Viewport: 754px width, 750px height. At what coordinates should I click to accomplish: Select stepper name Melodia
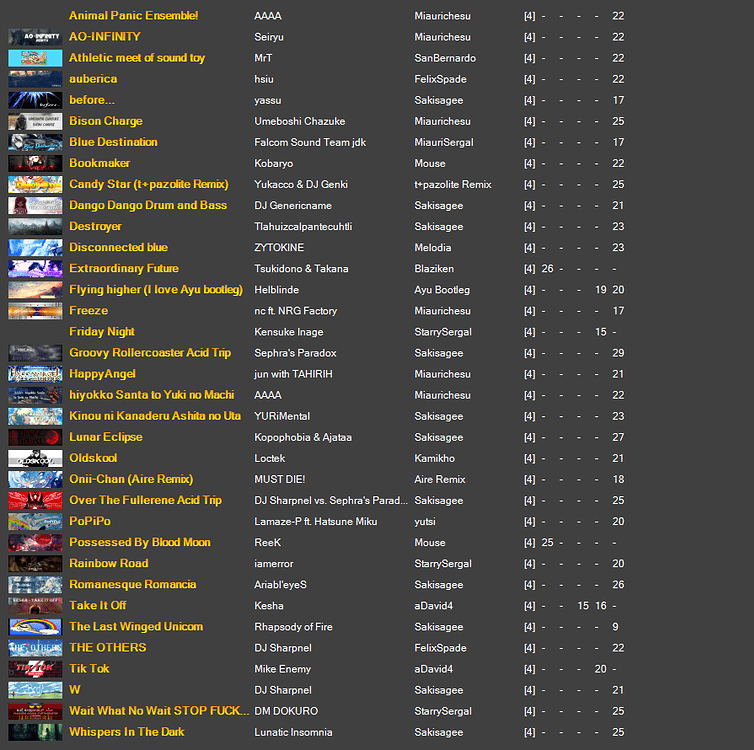(x=433, y=248)
